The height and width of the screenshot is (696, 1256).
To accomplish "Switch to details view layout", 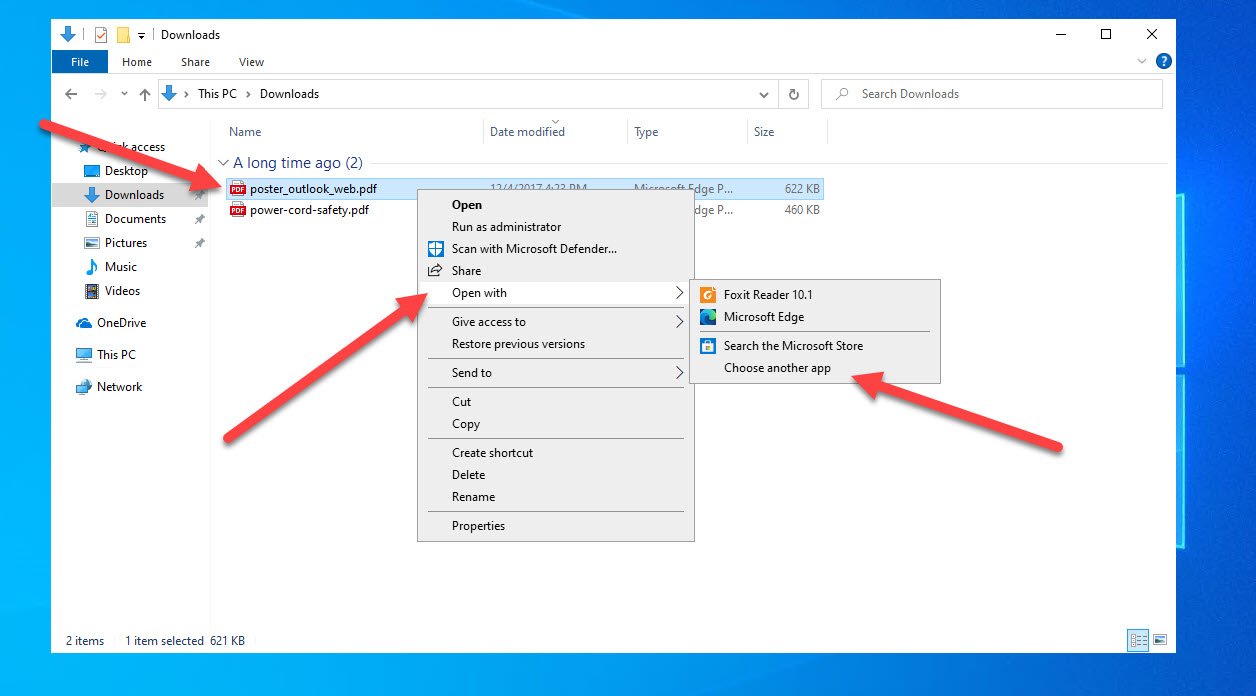I will (1138, 640).
